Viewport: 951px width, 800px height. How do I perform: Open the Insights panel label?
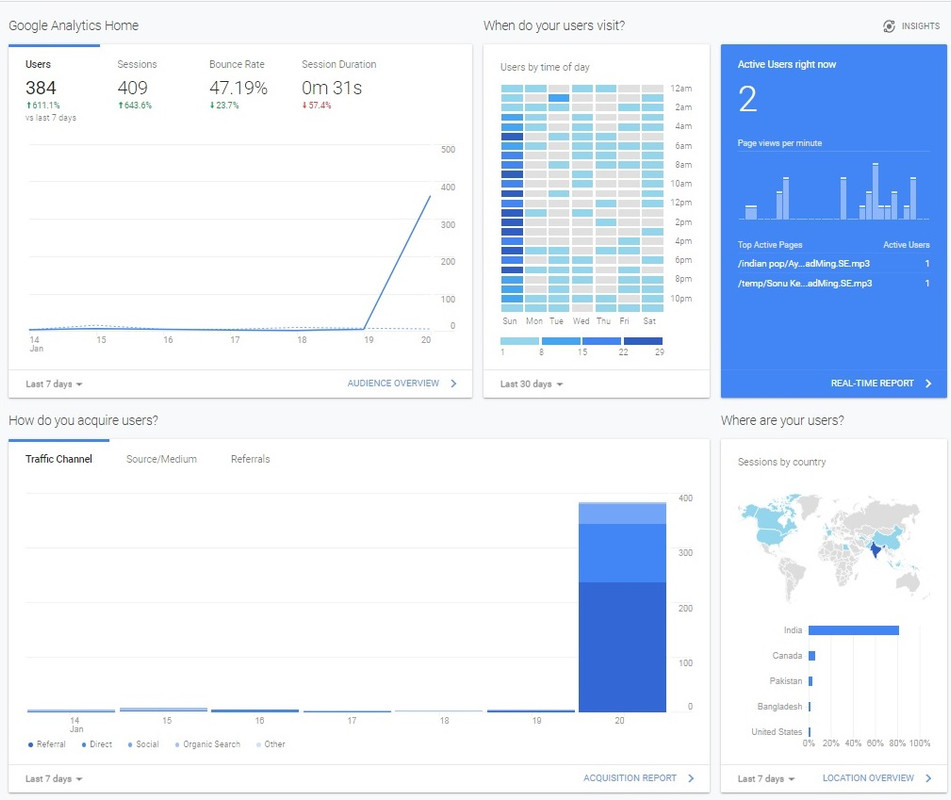[920, 26]
